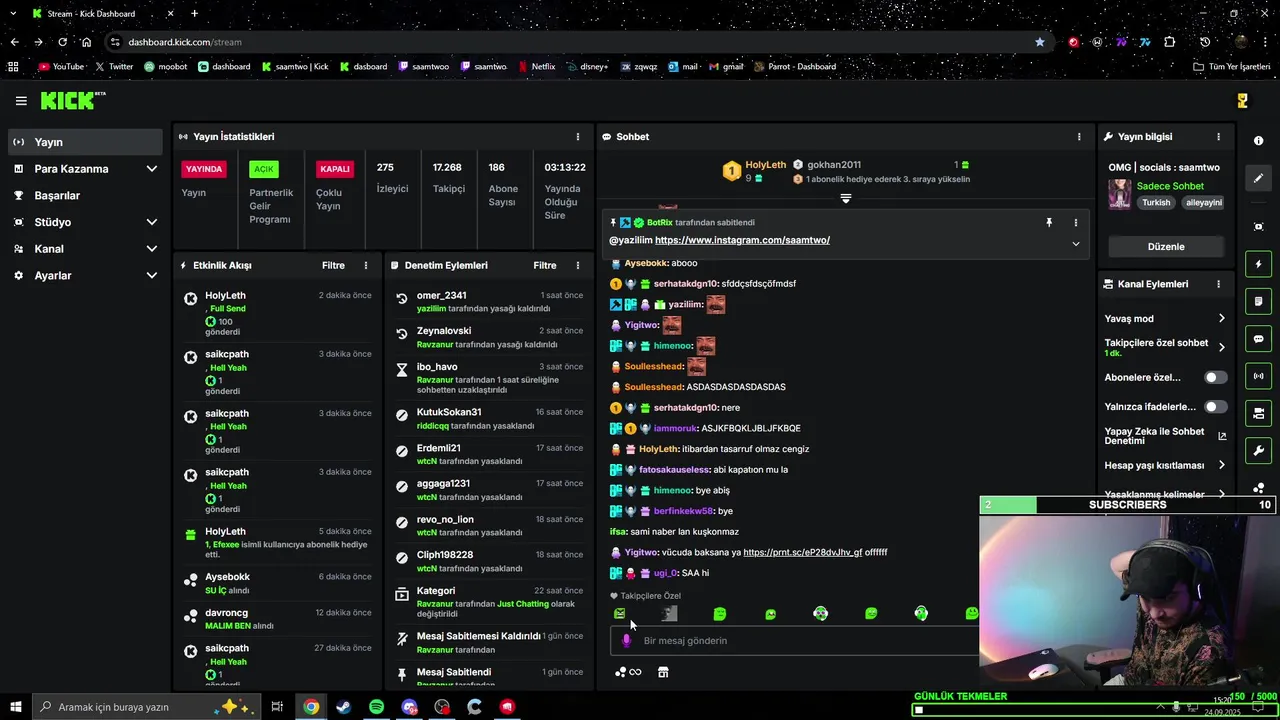1280x720 pixels.
Task: Click the Windows search box
Action: pos(146,707)
